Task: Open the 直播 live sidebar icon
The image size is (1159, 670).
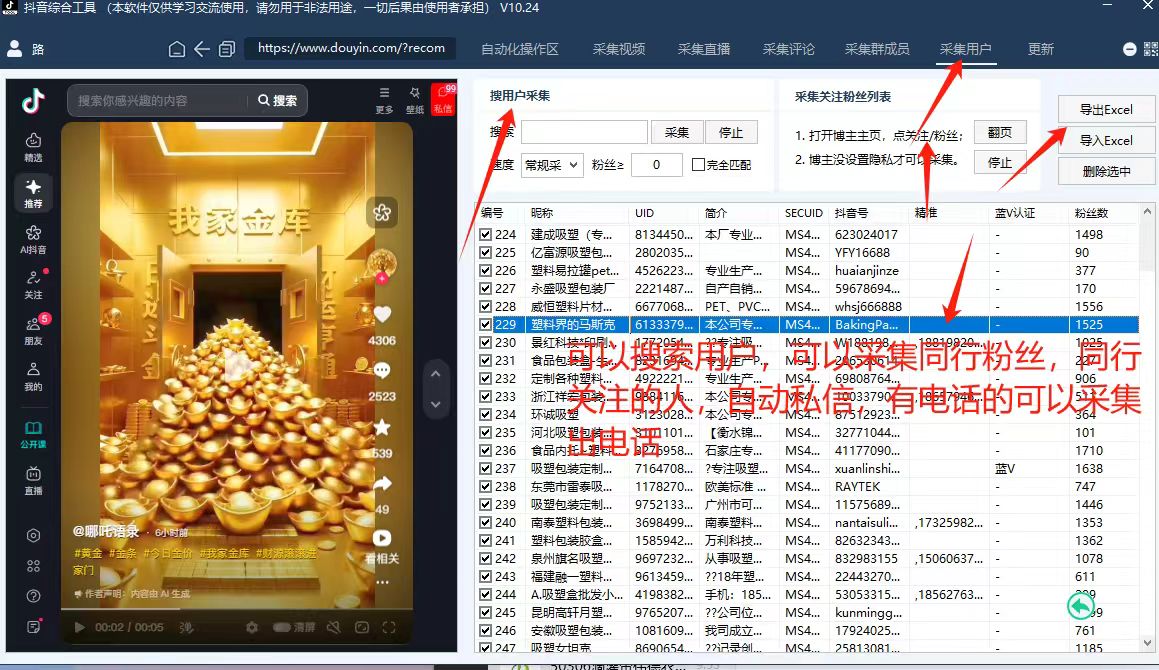Action: (x=33, y=480)
